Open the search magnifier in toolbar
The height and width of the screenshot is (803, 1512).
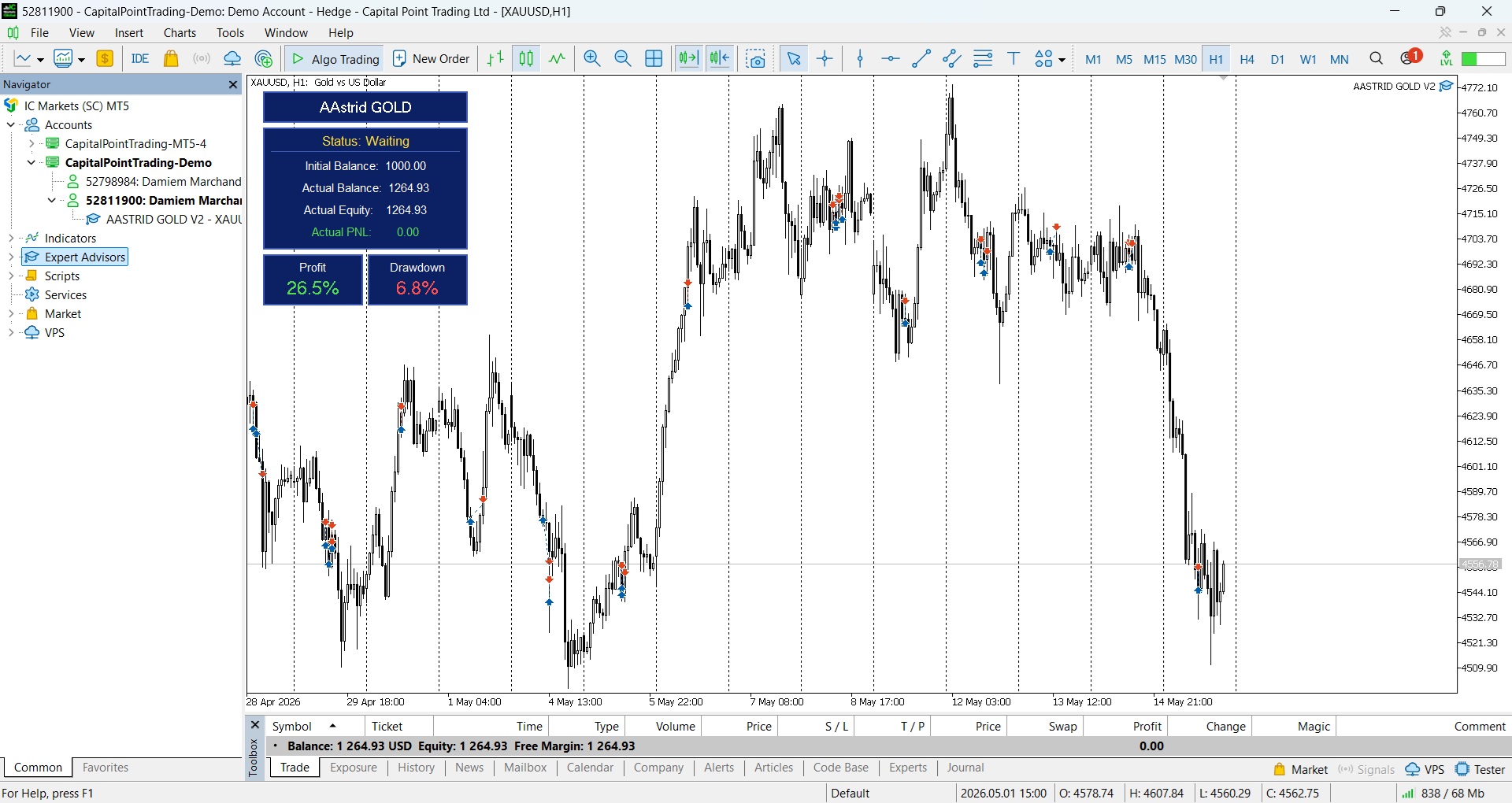1377,59
